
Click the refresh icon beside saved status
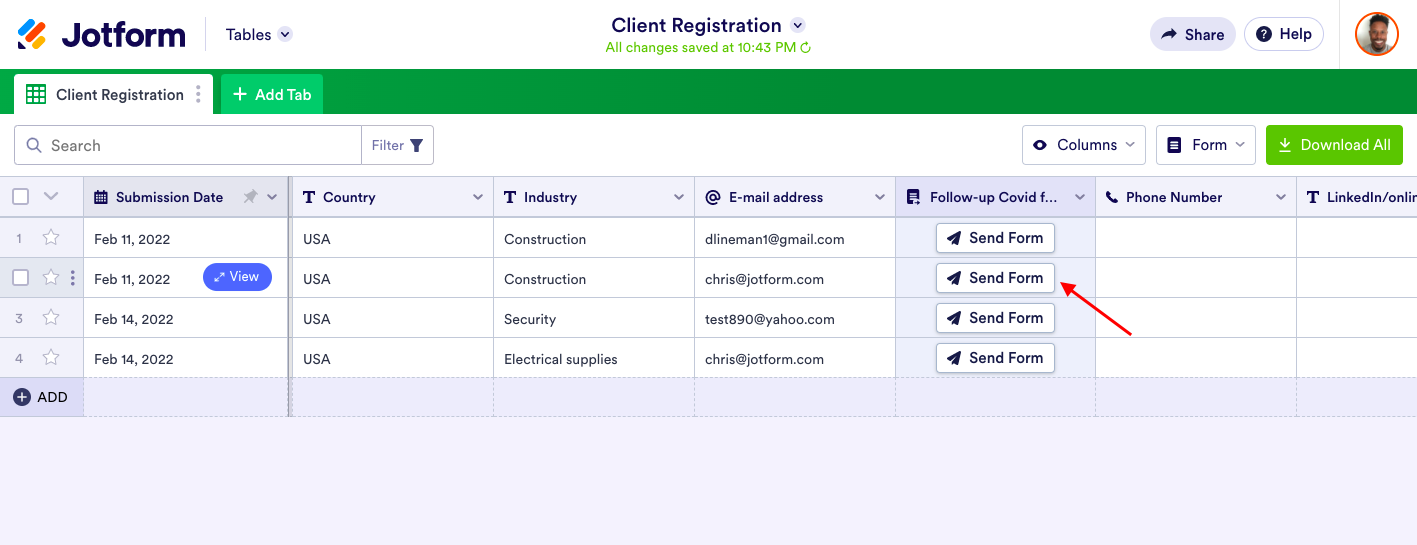806,47
